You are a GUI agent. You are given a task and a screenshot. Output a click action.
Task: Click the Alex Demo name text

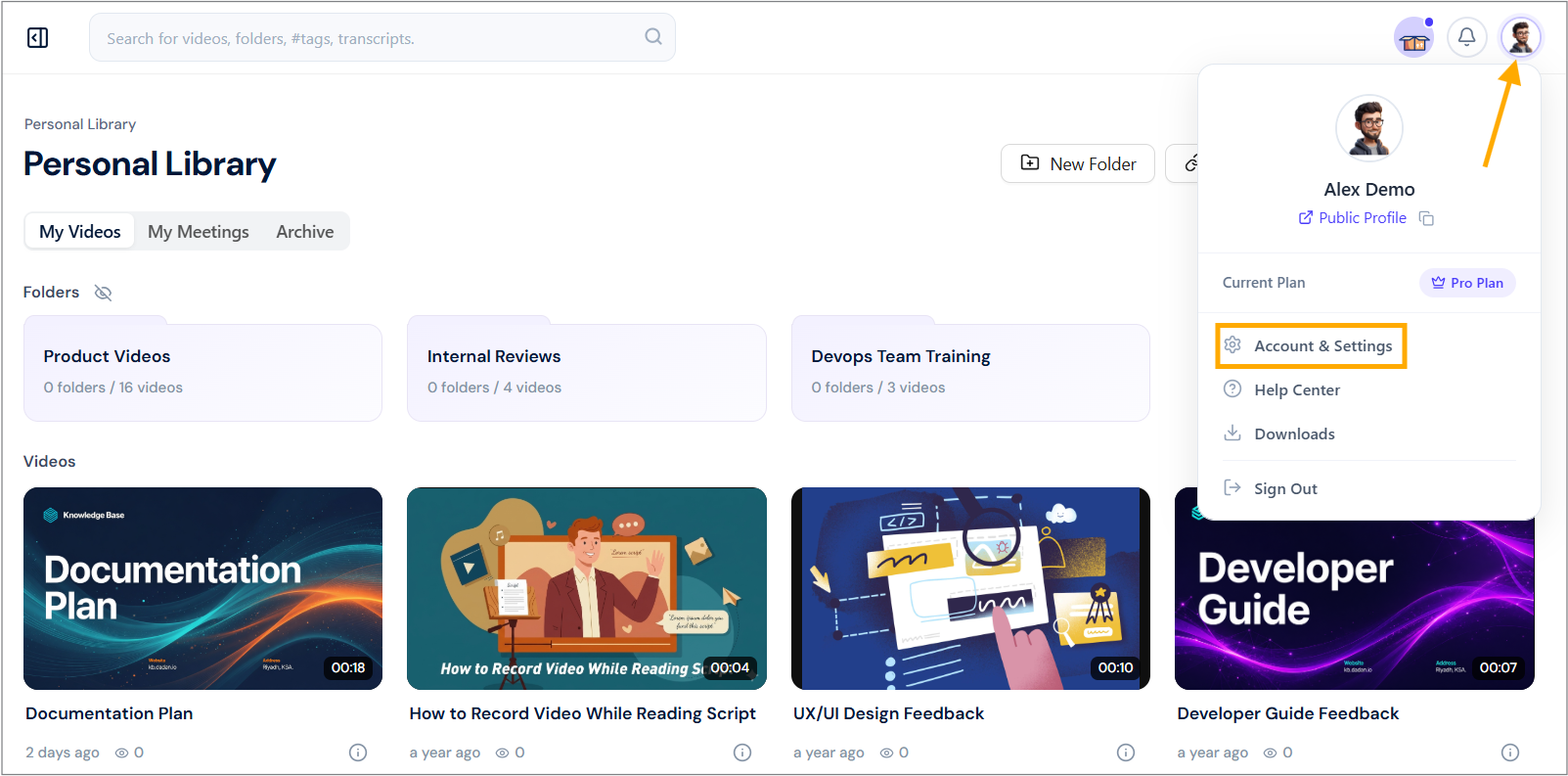1369,189
